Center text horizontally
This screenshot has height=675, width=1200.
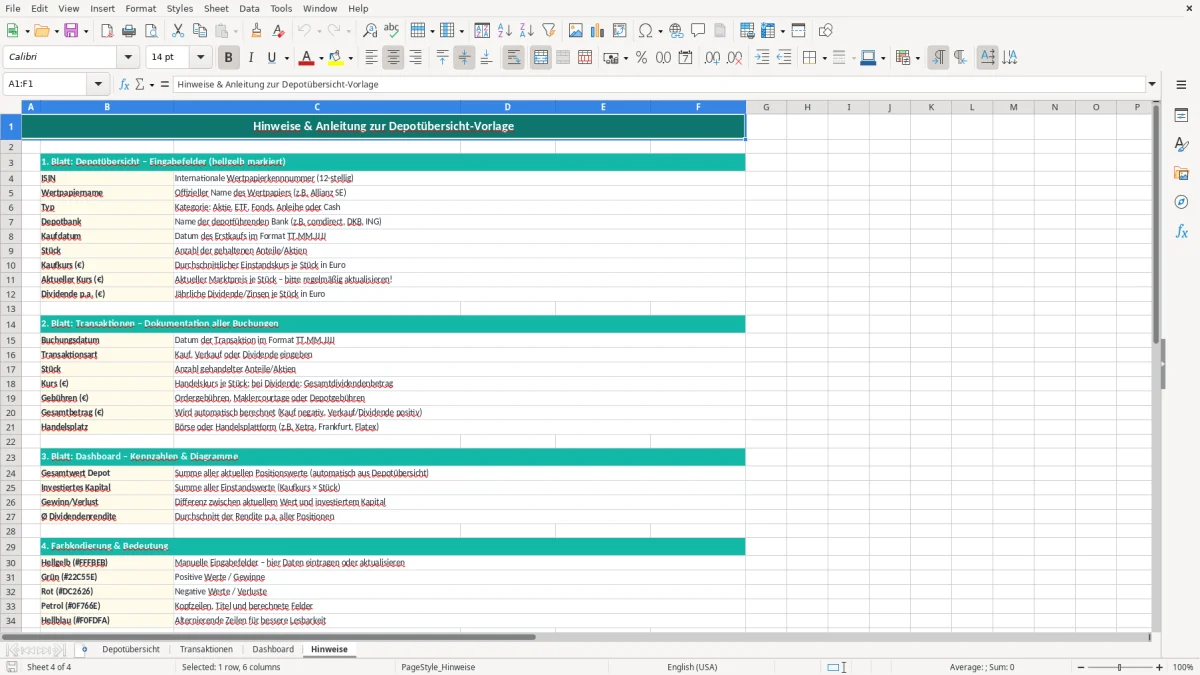tap(393, 58)
